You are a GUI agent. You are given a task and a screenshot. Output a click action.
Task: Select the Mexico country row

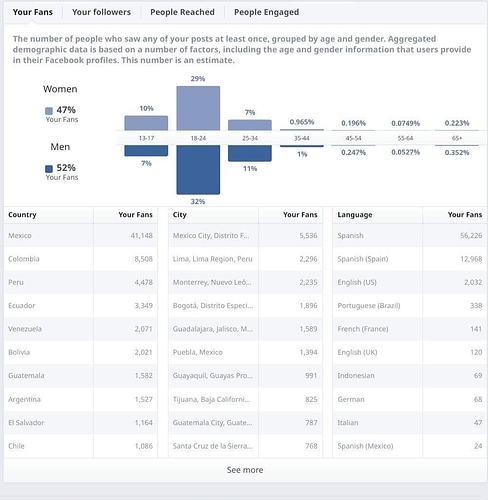pos(80,235)
